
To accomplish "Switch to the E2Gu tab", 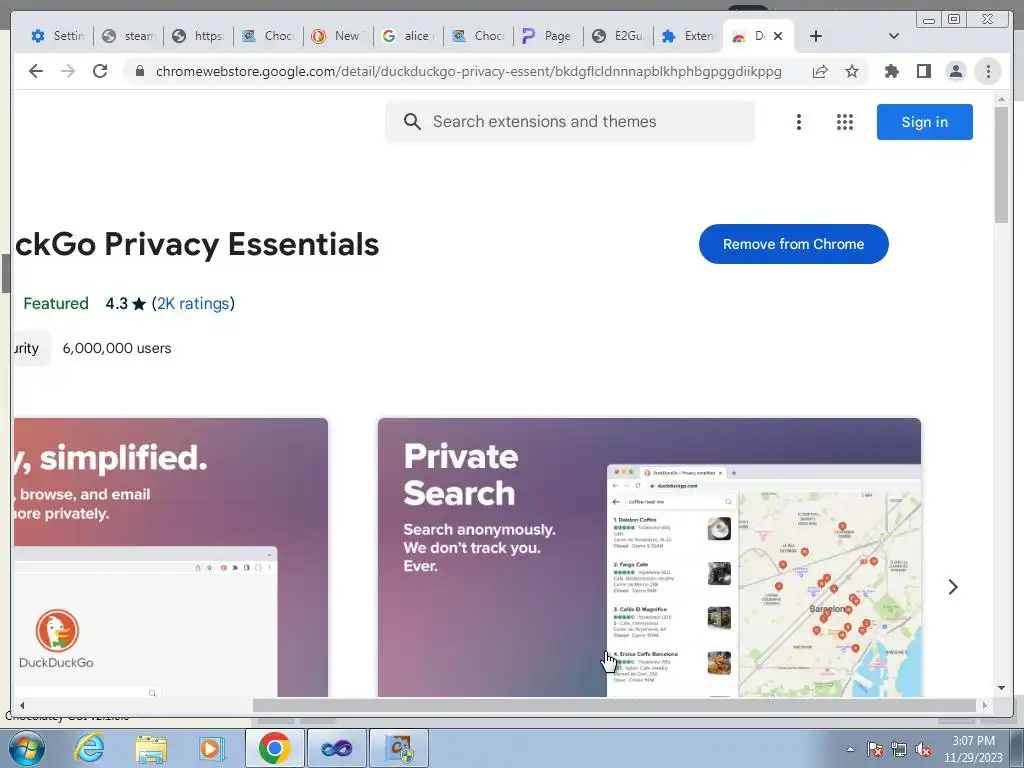I will tap(618, 36).
